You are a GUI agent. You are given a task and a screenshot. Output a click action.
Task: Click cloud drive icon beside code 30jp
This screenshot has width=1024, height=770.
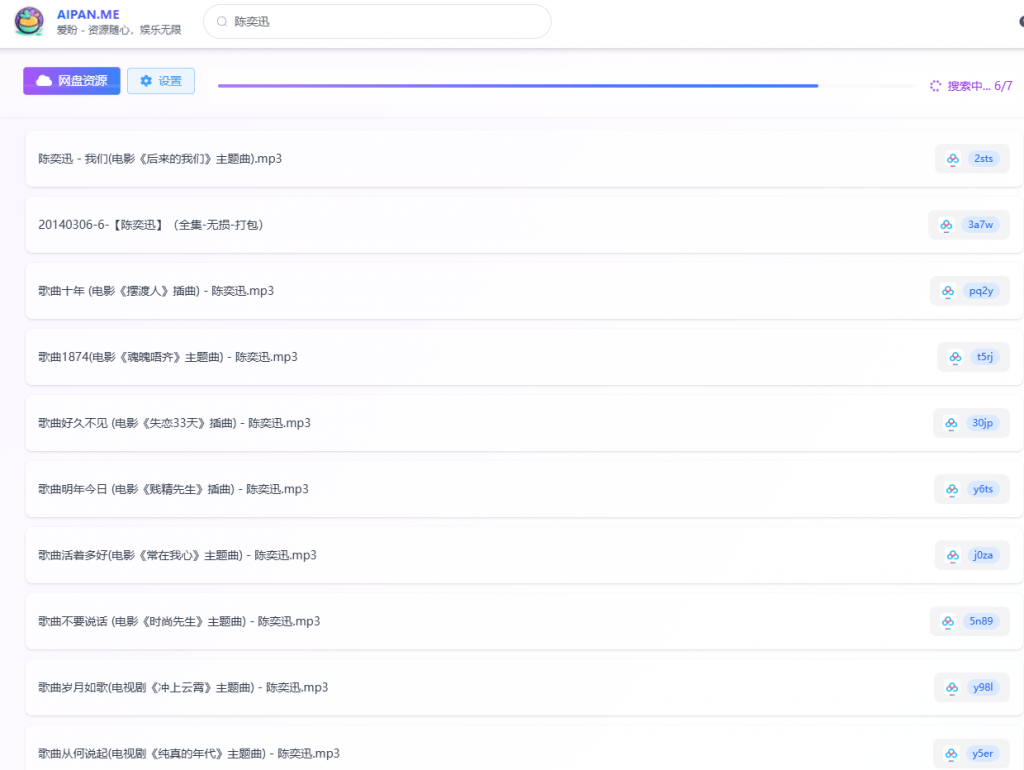click(951, 423)
